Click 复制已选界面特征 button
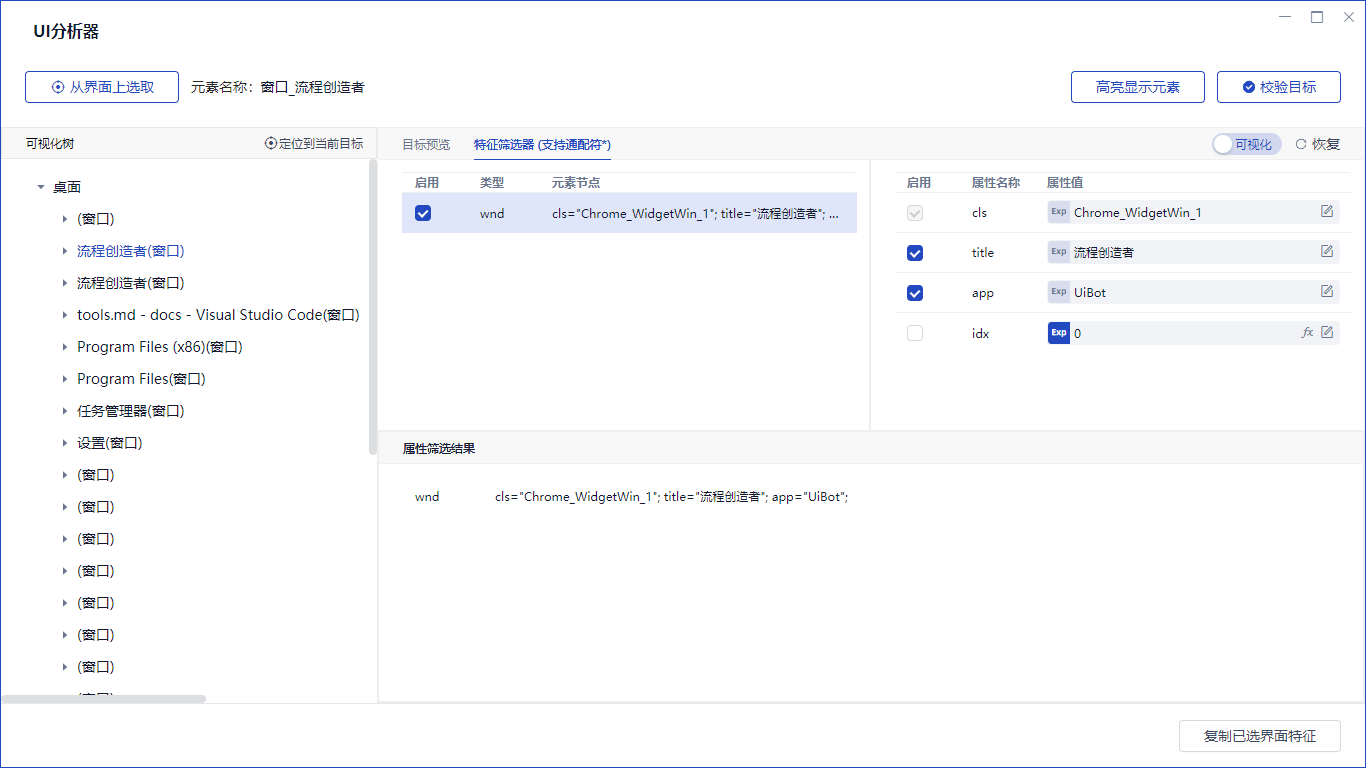 tap(1260, 736)
